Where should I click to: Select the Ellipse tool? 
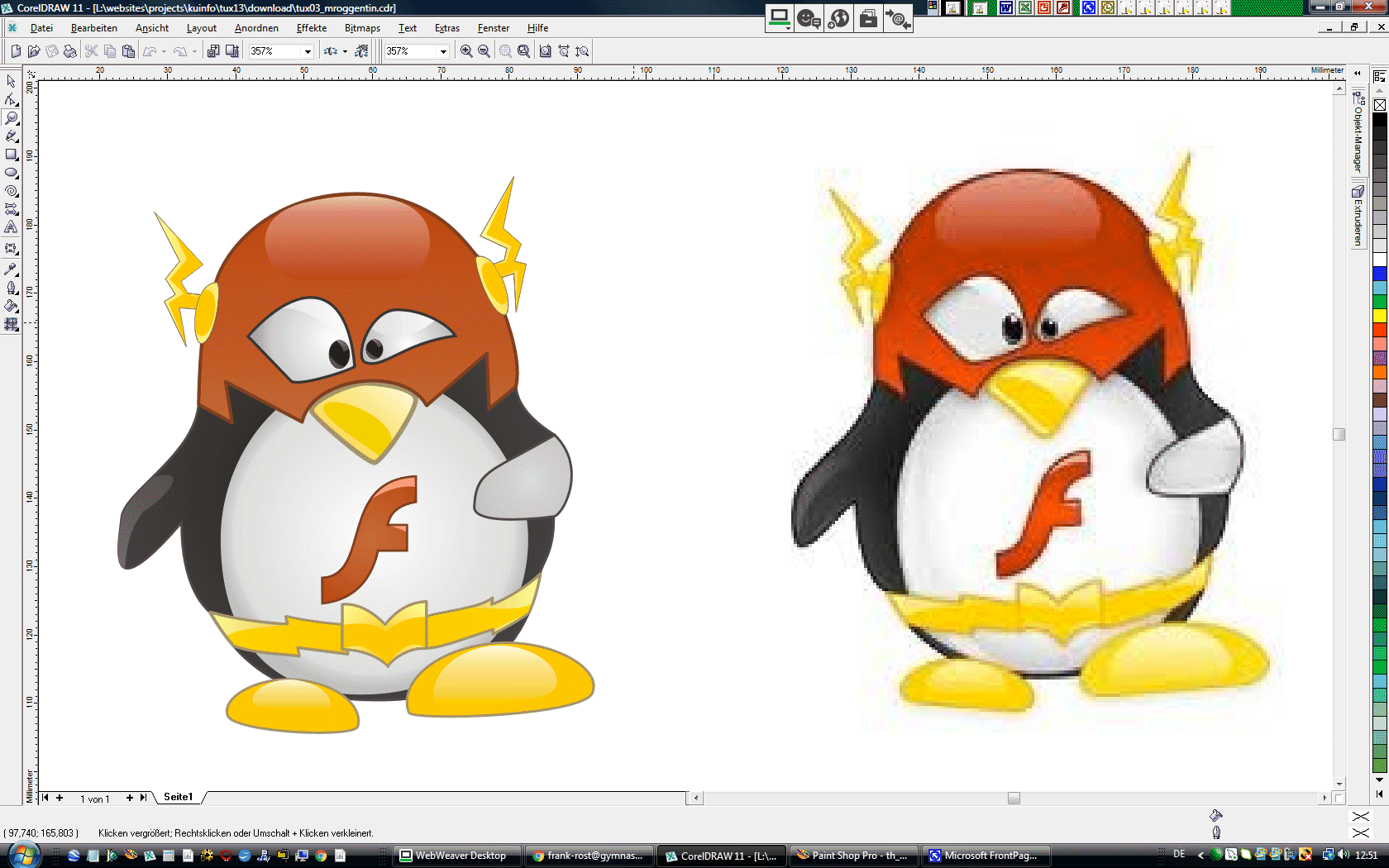tap(11, 173)
